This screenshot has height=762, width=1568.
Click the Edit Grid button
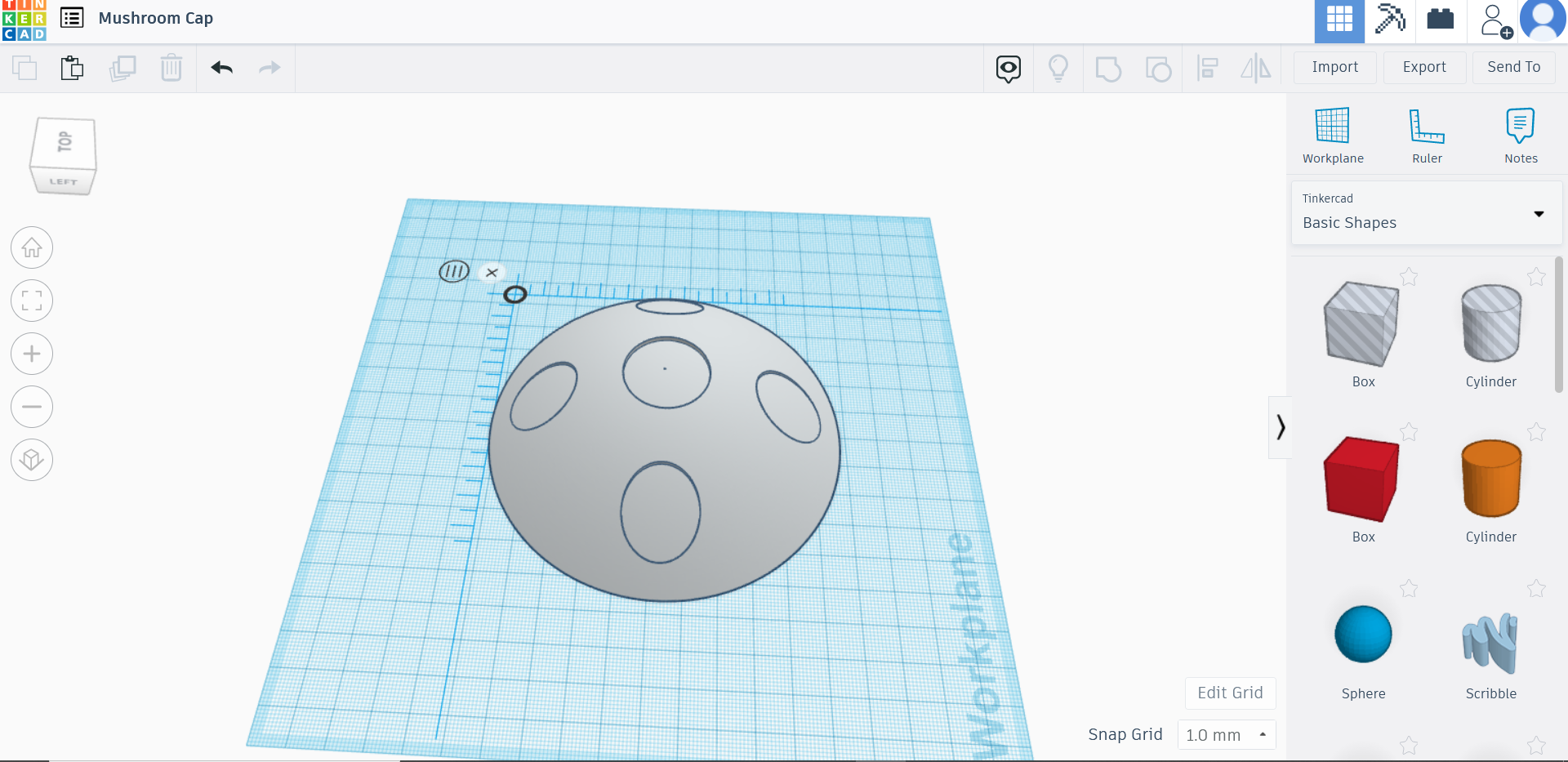tap(1230, 693)
